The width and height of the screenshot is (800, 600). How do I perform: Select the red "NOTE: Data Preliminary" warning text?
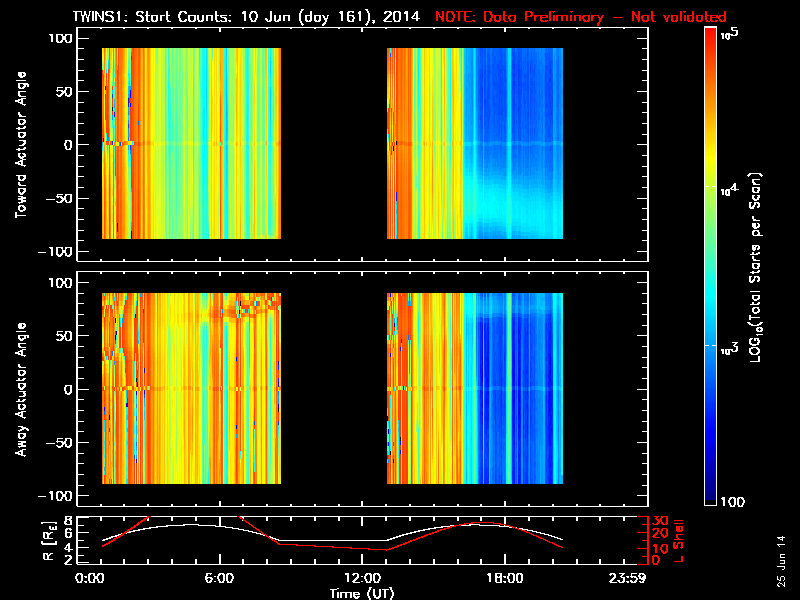tap(581, 16)
